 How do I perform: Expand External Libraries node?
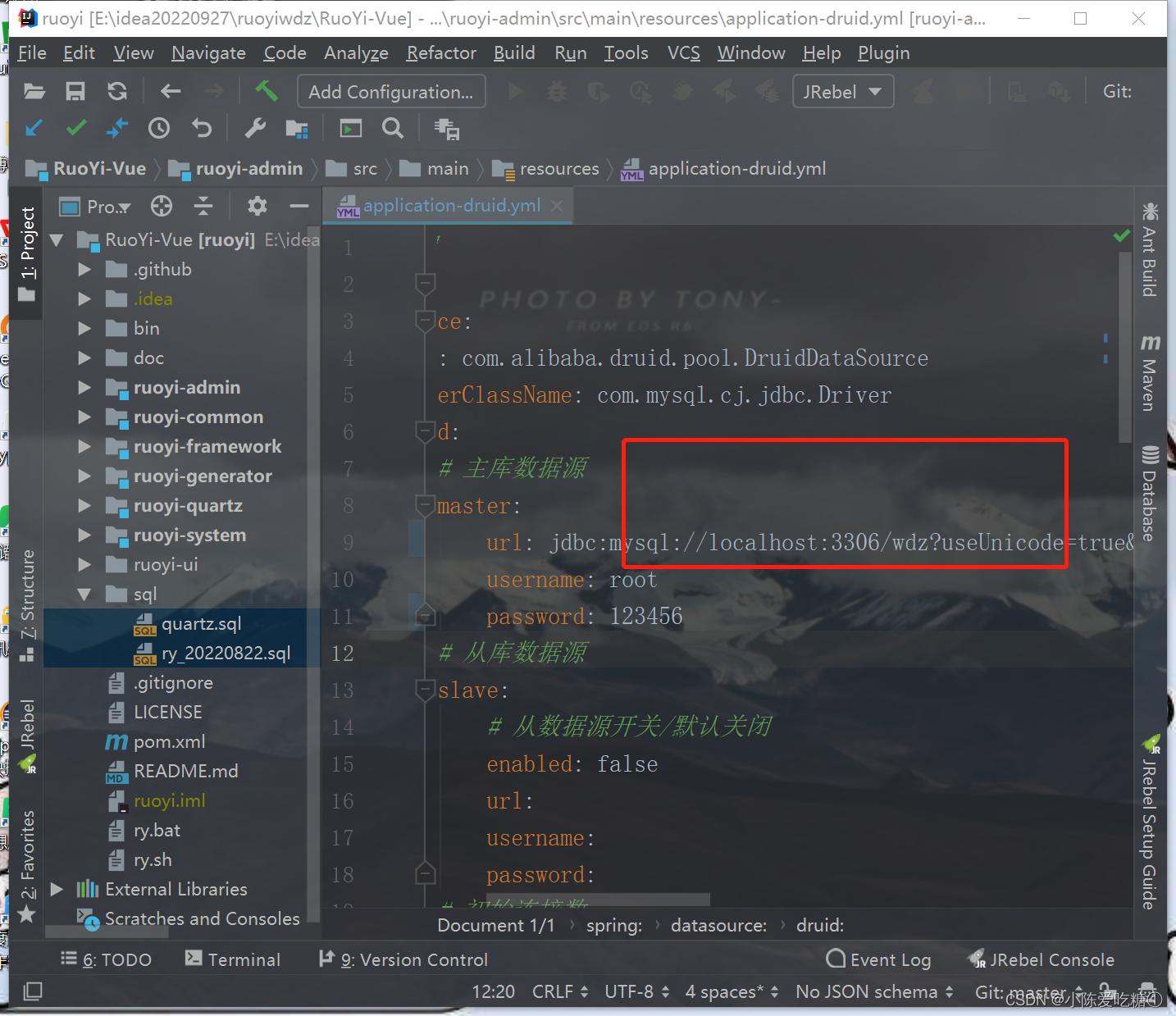click(57, 889)
